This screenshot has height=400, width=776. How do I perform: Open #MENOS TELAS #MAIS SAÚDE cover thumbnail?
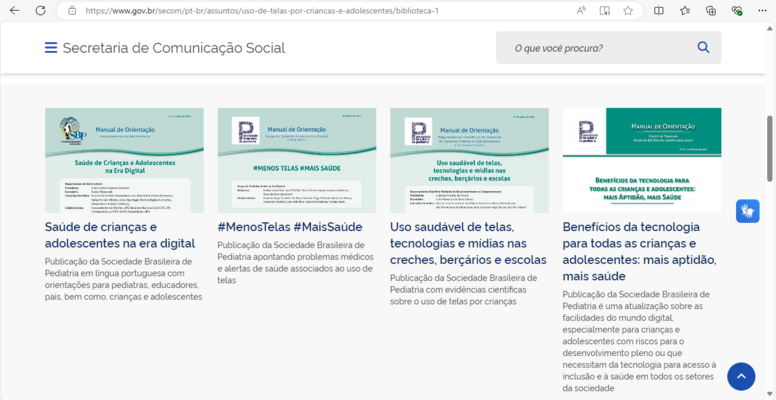click(x=297, y=160)
